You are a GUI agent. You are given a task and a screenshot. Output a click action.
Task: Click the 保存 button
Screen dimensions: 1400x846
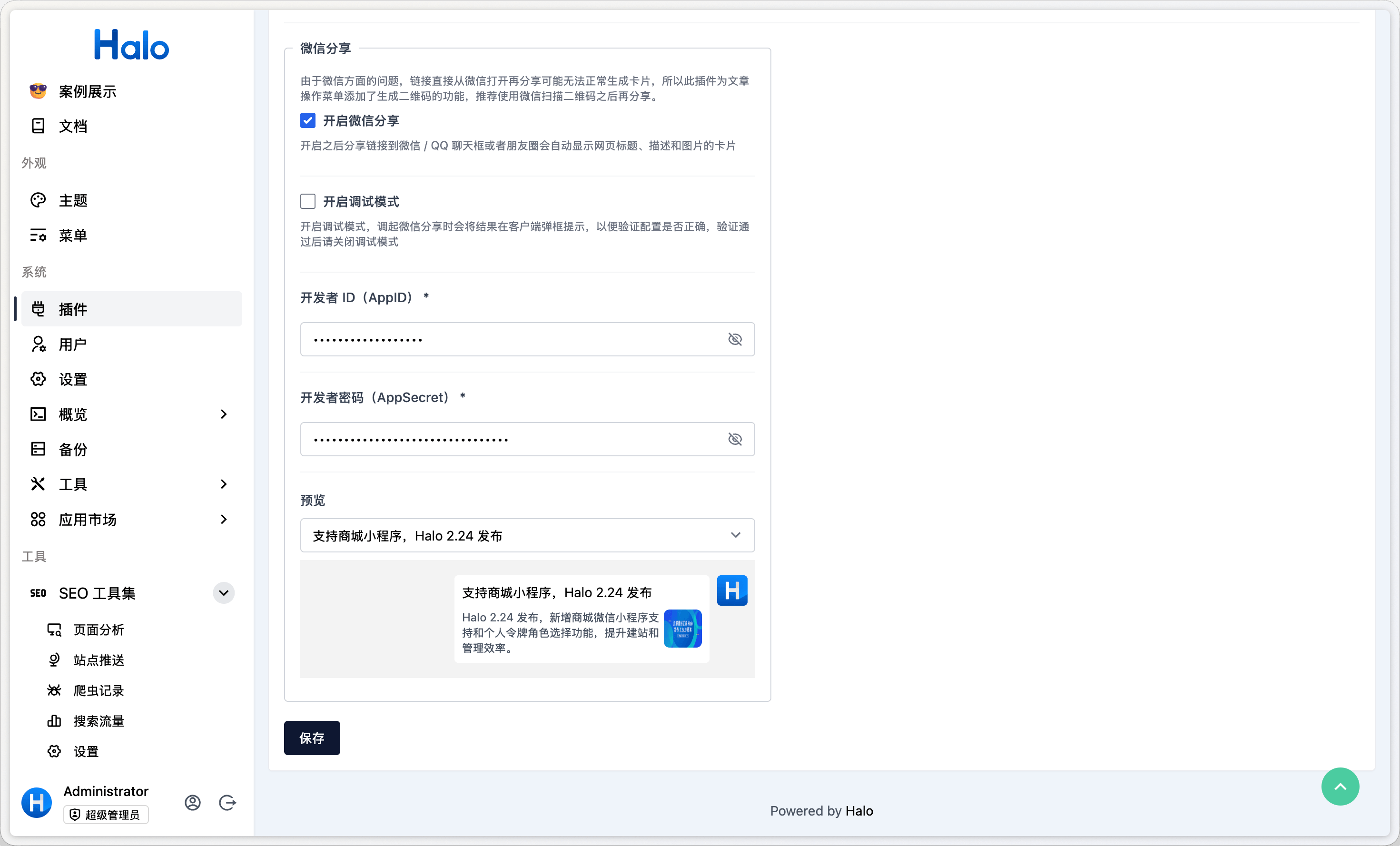(312, 738)
